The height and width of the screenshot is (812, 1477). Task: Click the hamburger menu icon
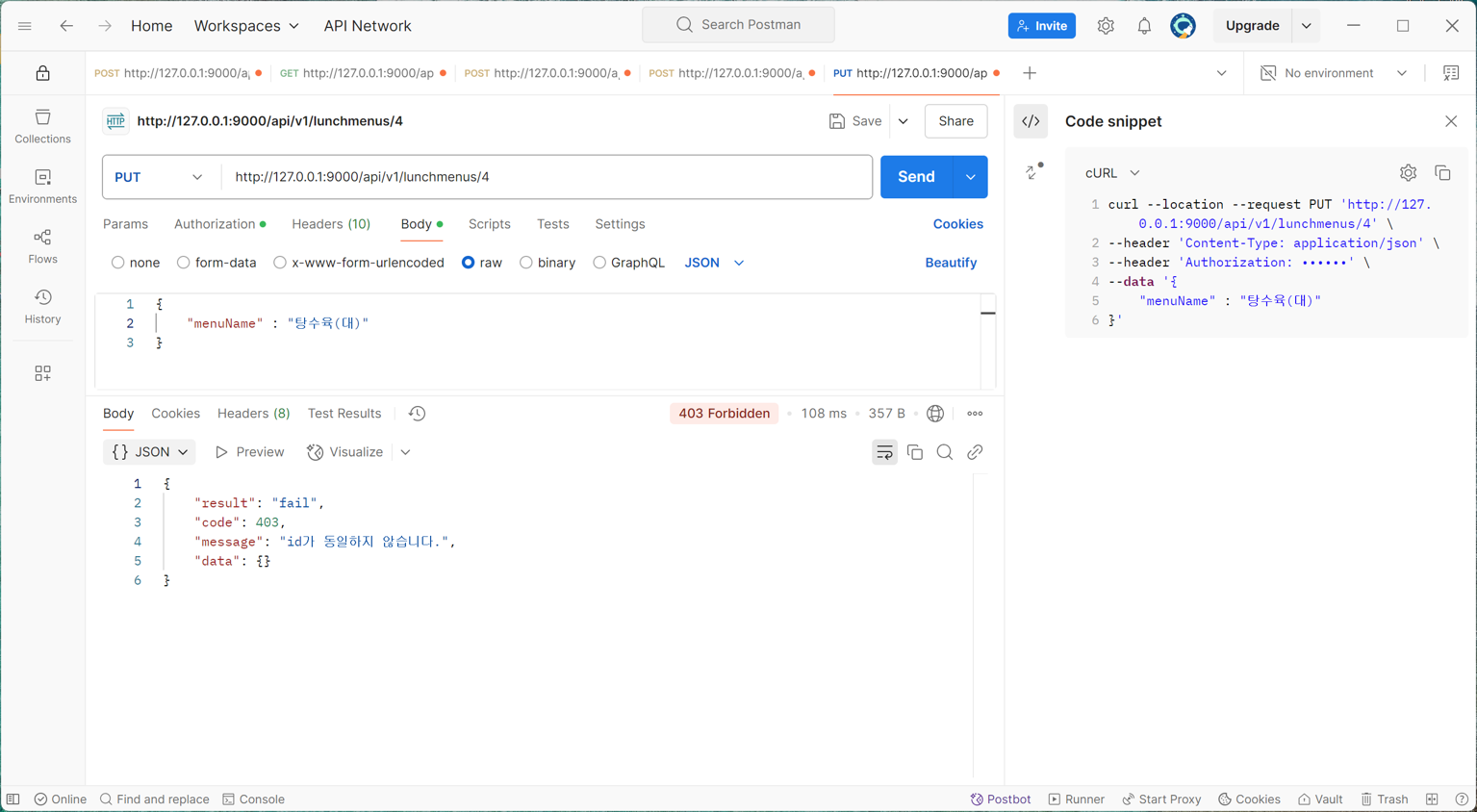pyautogui.click(x=25, y=26)
